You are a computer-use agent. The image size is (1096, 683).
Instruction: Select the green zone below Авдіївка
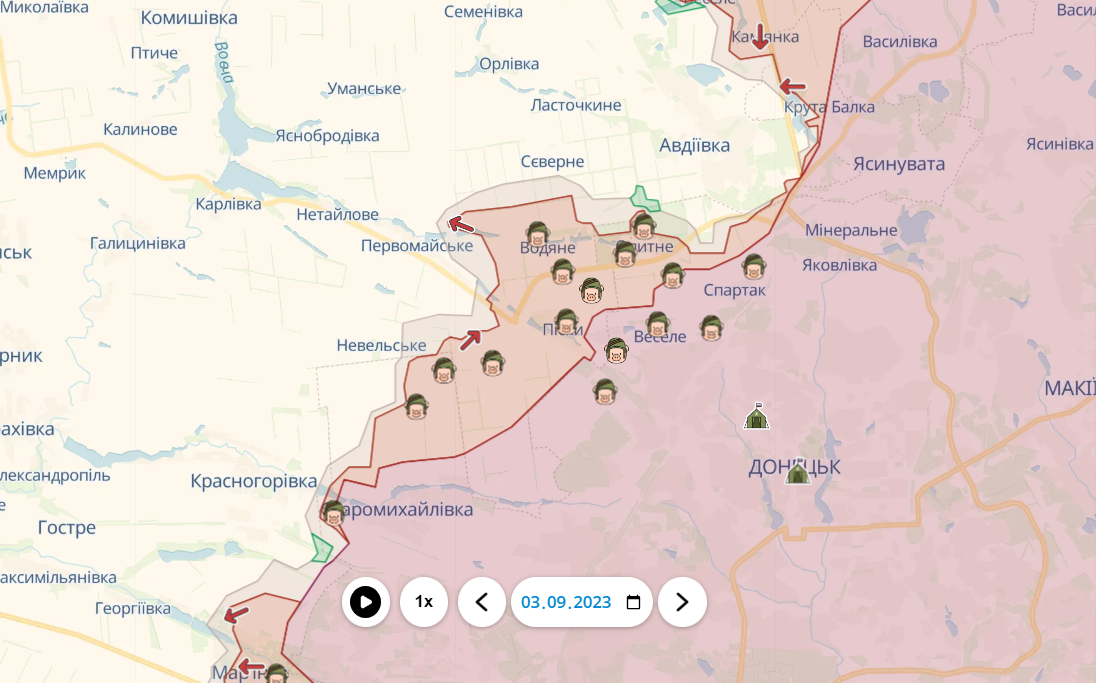639,197
